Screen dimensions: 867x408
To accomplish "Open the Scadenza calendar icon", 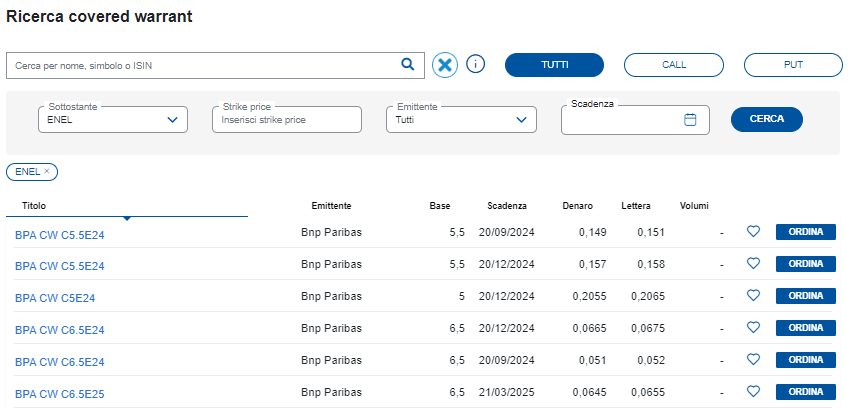I will pyautogui.click(x=690, y=119).
